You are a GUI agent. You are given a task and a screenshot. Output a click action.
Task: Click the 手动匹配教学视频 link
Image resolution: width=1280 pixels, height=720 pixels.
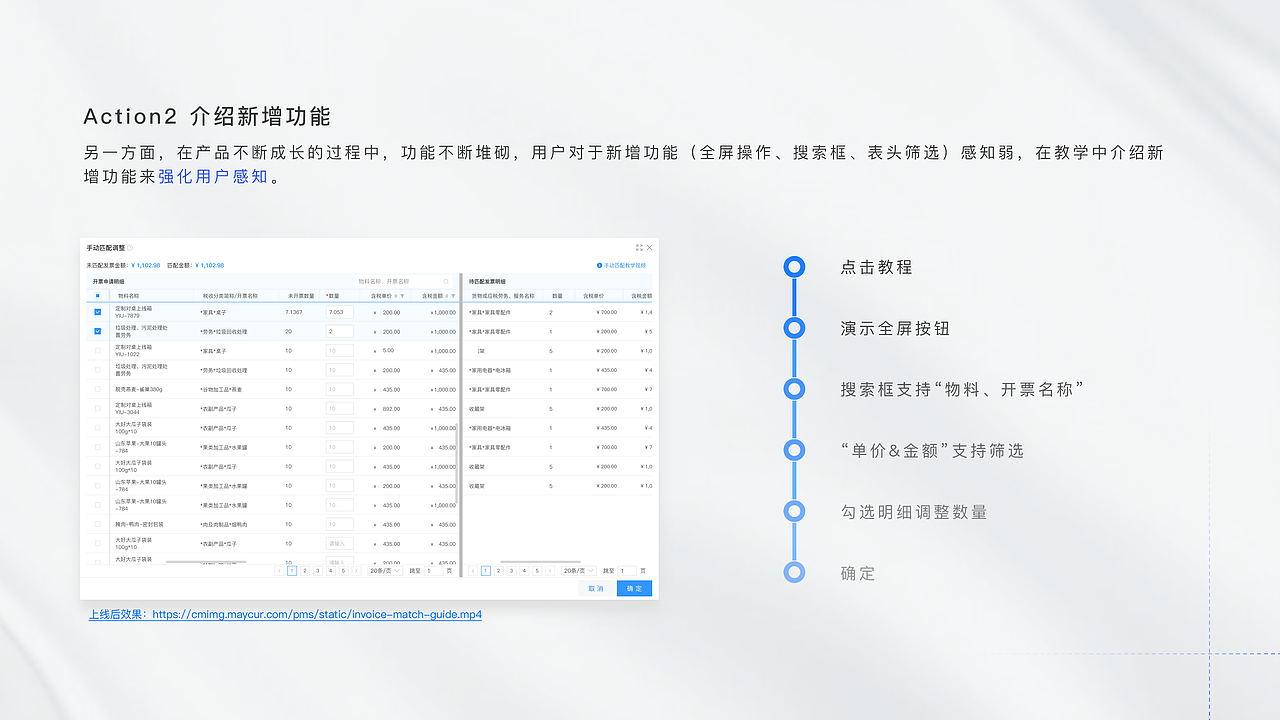pyautogui.click(x=624, y=266)
